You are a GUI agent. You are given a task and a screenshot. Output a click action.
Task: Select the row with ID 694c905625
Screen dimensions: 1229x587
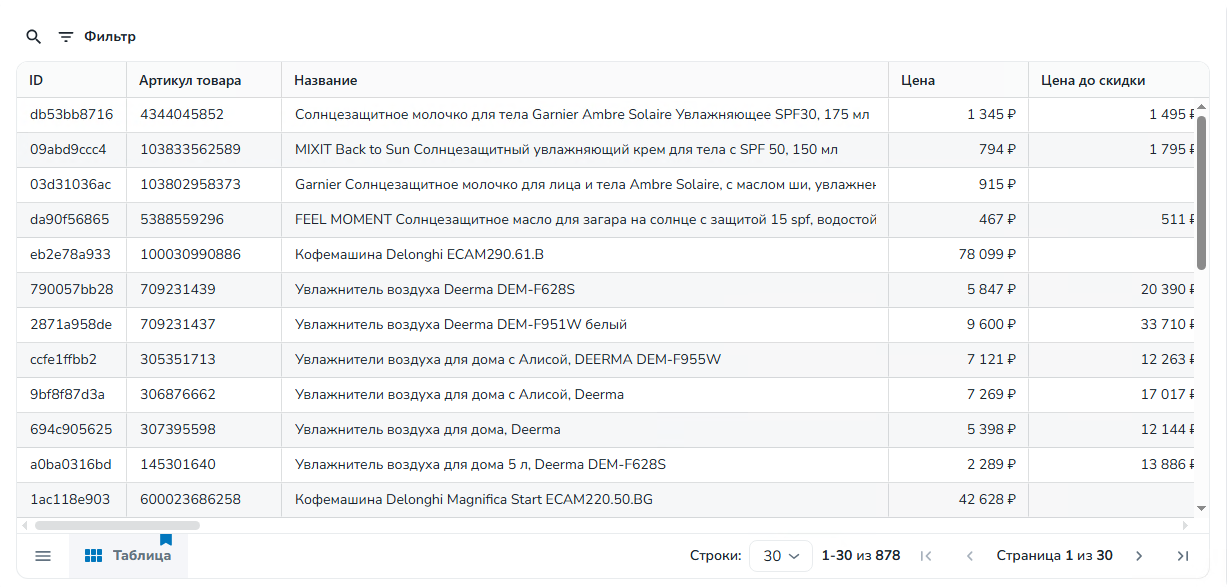[606, 430]
